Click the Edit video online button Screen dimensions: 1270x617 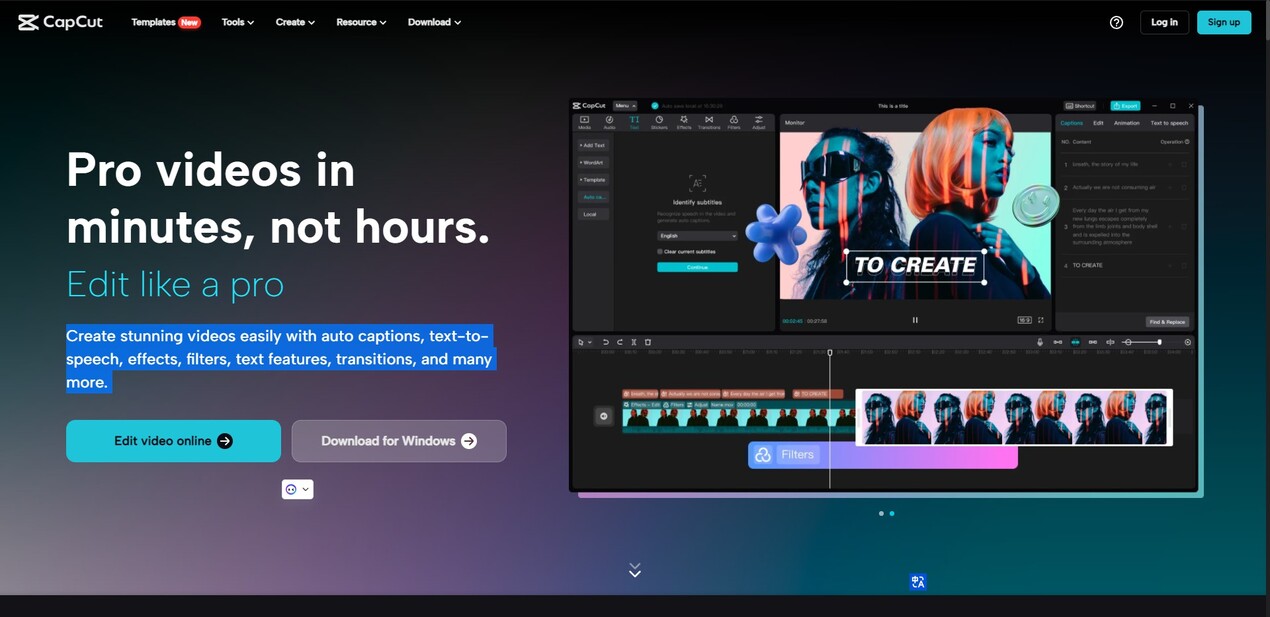click(173, 441)
